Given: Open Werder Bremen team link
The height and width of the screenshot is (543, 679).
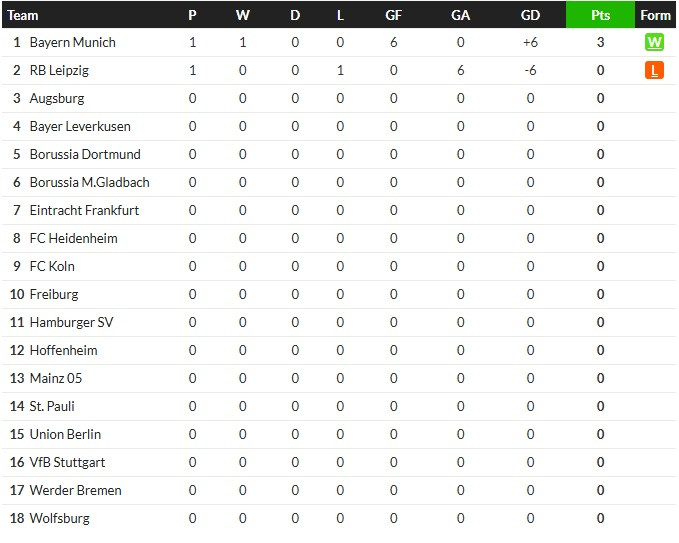Looking at the screenshot, I should (76, 491).
